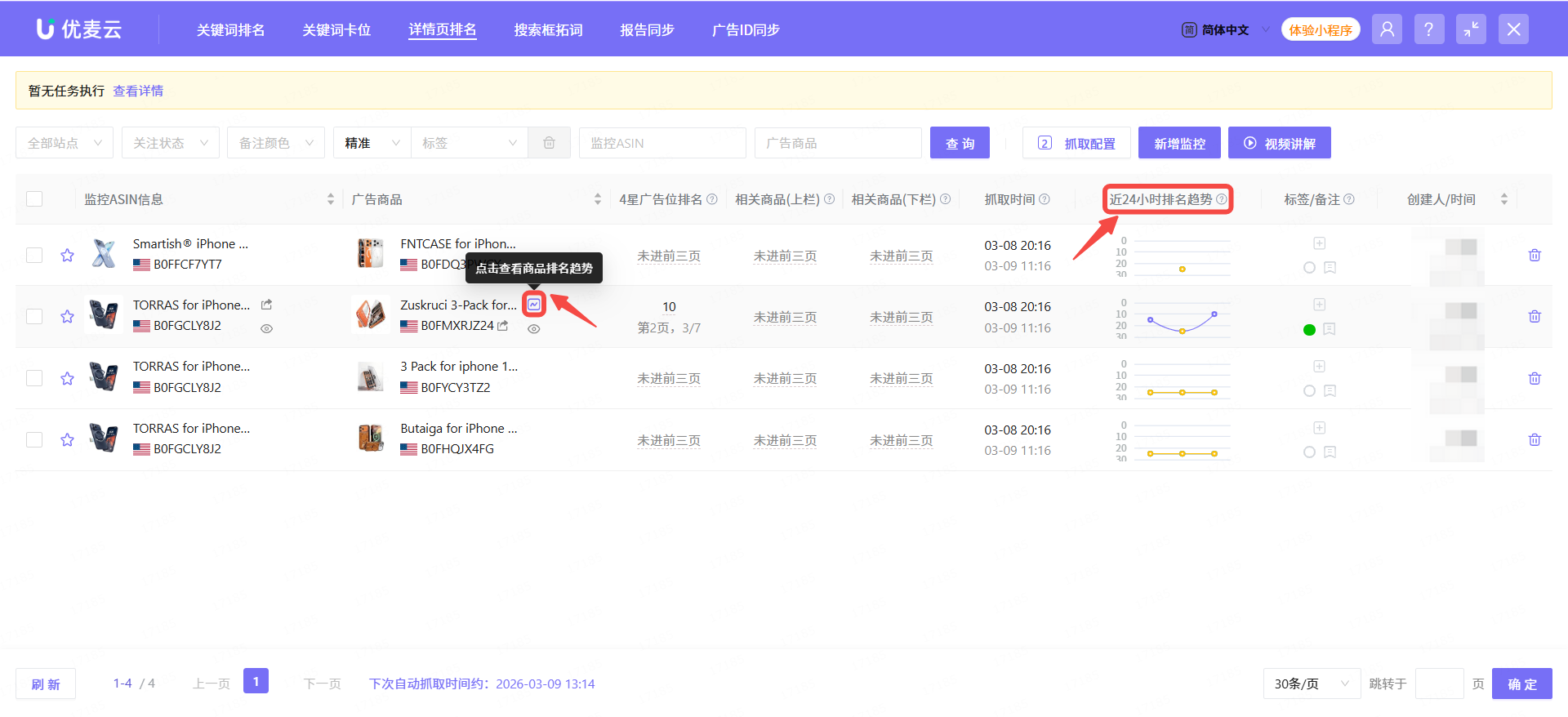Focus the 监控ASIN search input field

click(x=661, y=143)
